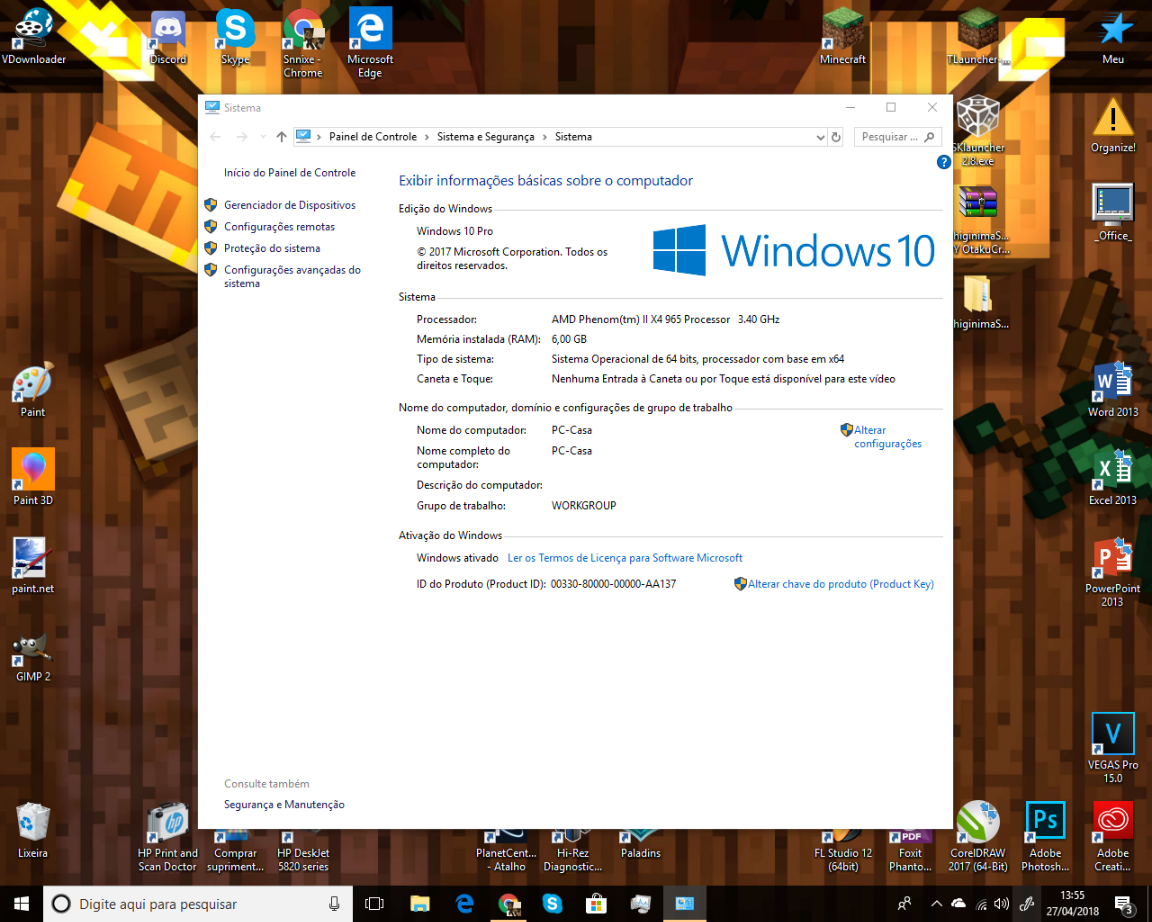Select the Paint 3D desktop shortcut

pos(33,476)
